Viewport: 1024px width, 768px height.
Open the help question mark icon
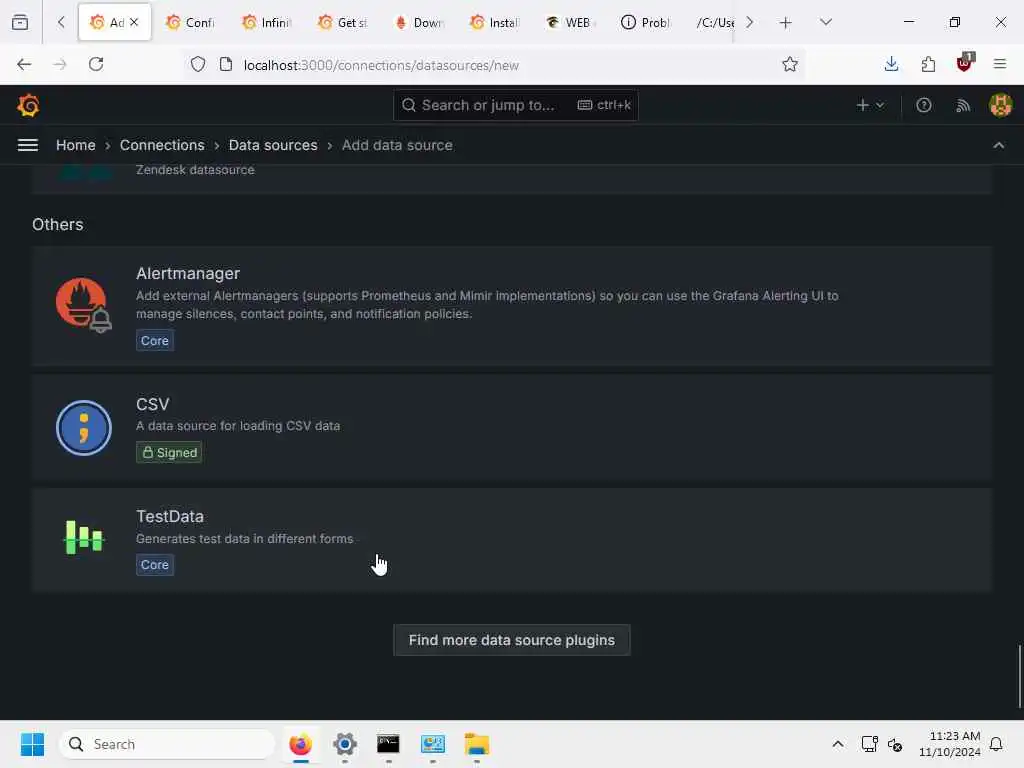923,105
